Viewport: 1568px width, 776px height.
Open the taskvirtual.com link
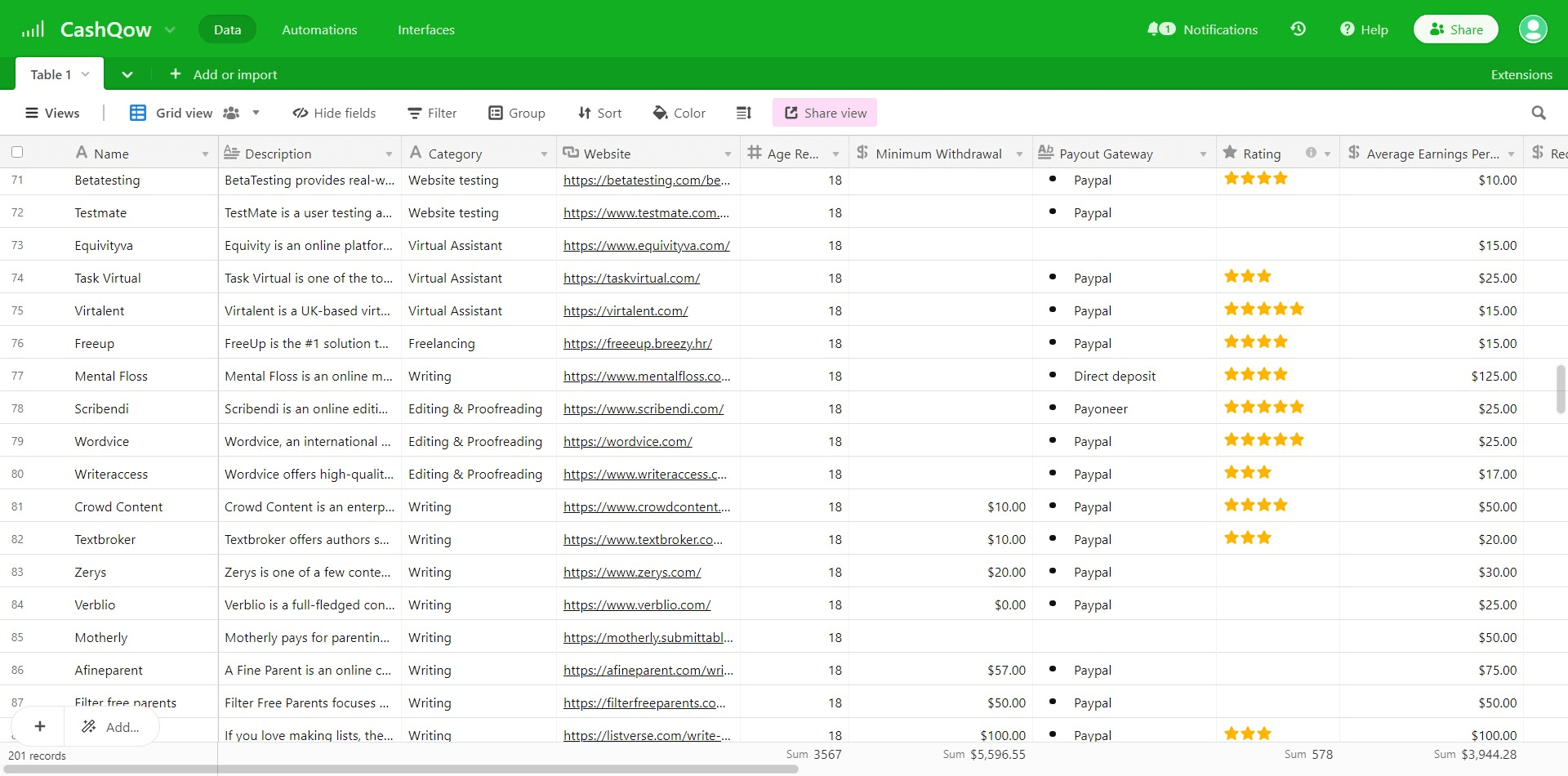(x=631, y=278)
